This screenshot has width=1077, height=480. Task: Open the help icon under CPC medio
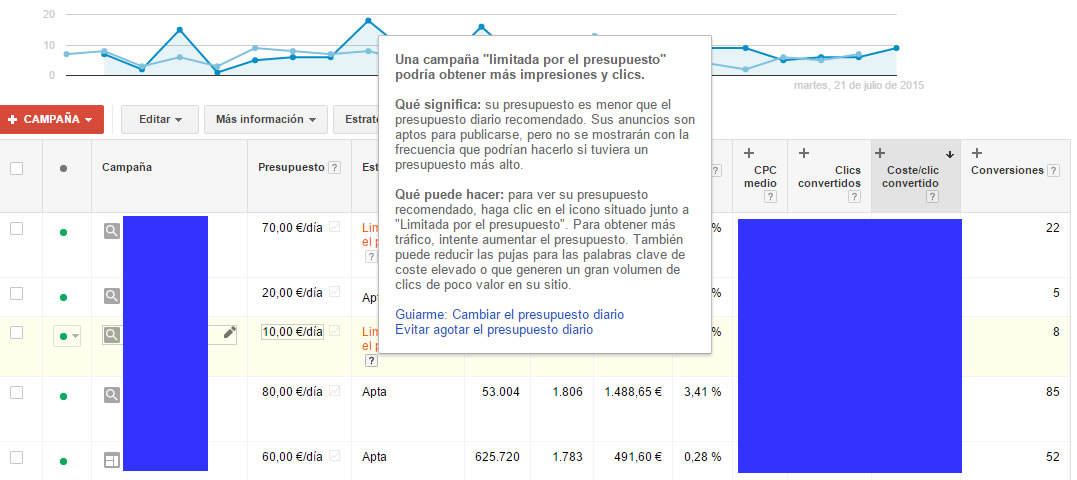tap(771, 197)
